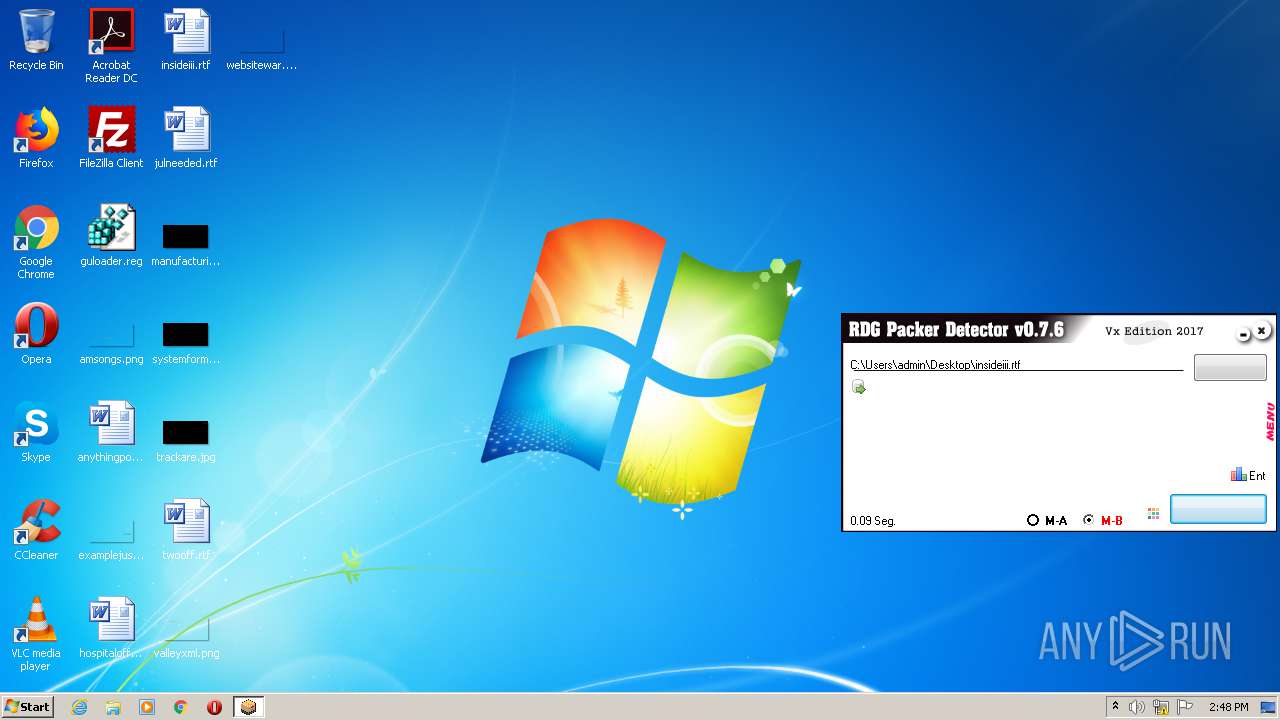The height and width of the screenshot is (720, 1280).
Task: Select the anythingpo... document icon
Action: (x=111, y=432)
